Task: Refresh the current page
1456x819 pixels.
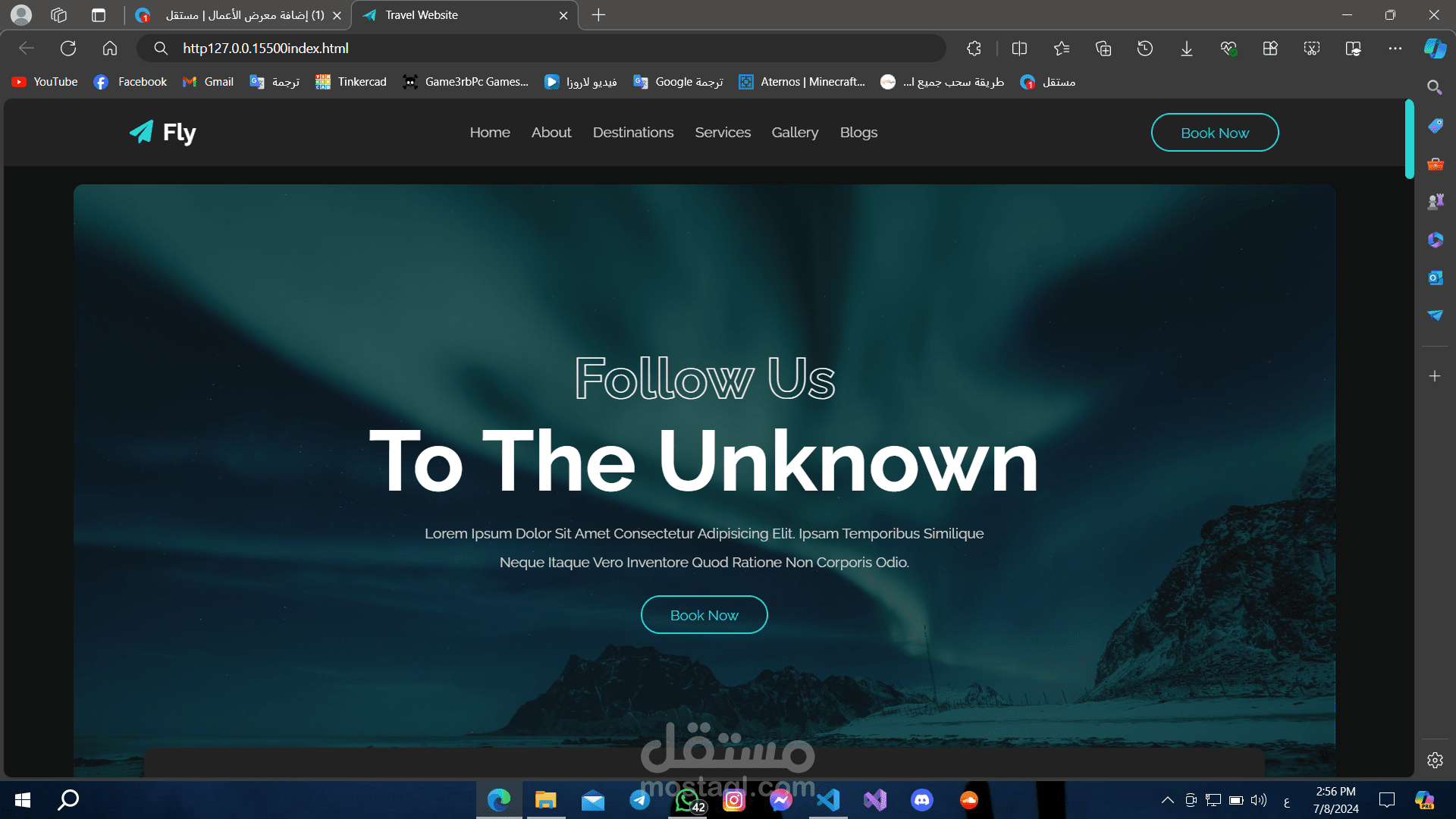Action: coord(68,49)
